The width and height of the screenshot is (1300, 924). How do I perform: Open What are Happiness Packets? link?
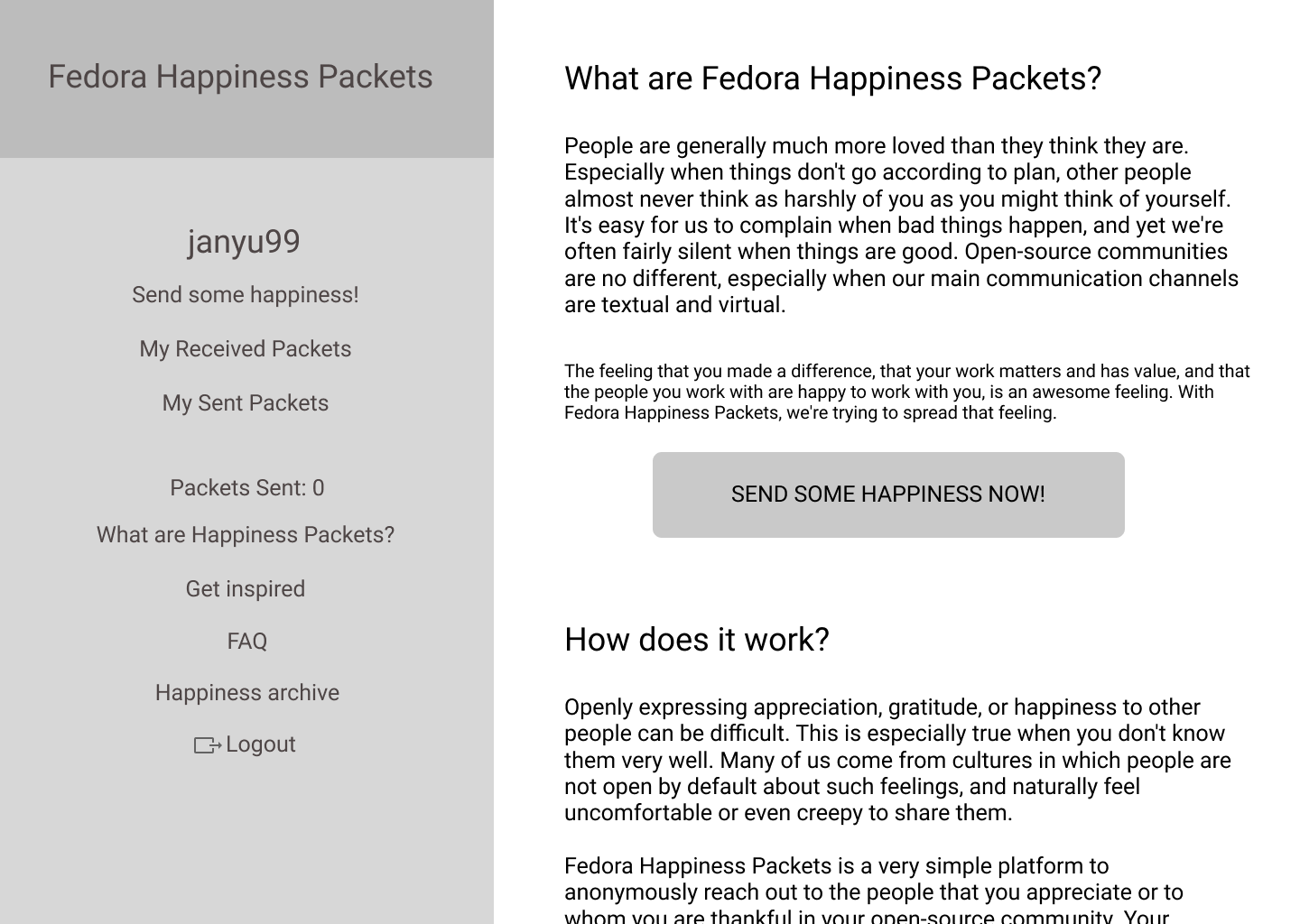pyautogui.click(x=246, y=535)
